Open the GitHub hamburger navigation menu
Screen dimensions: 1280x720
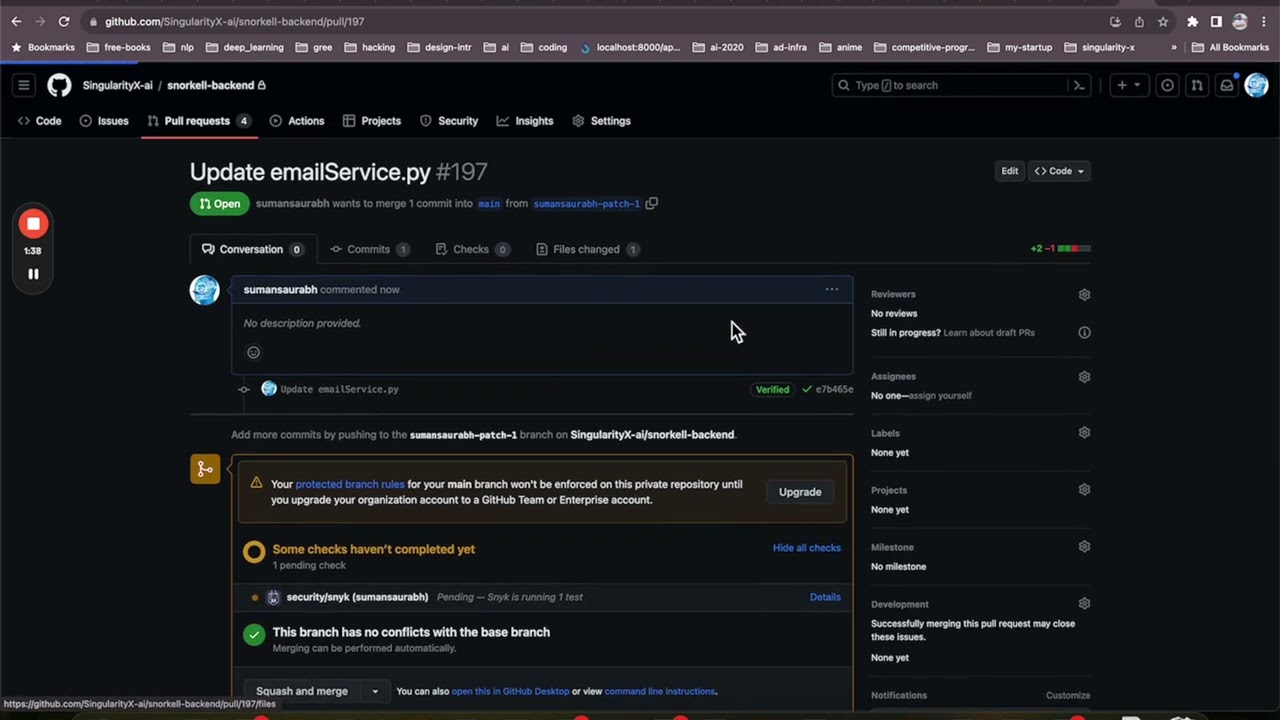[x=24, y=85]
